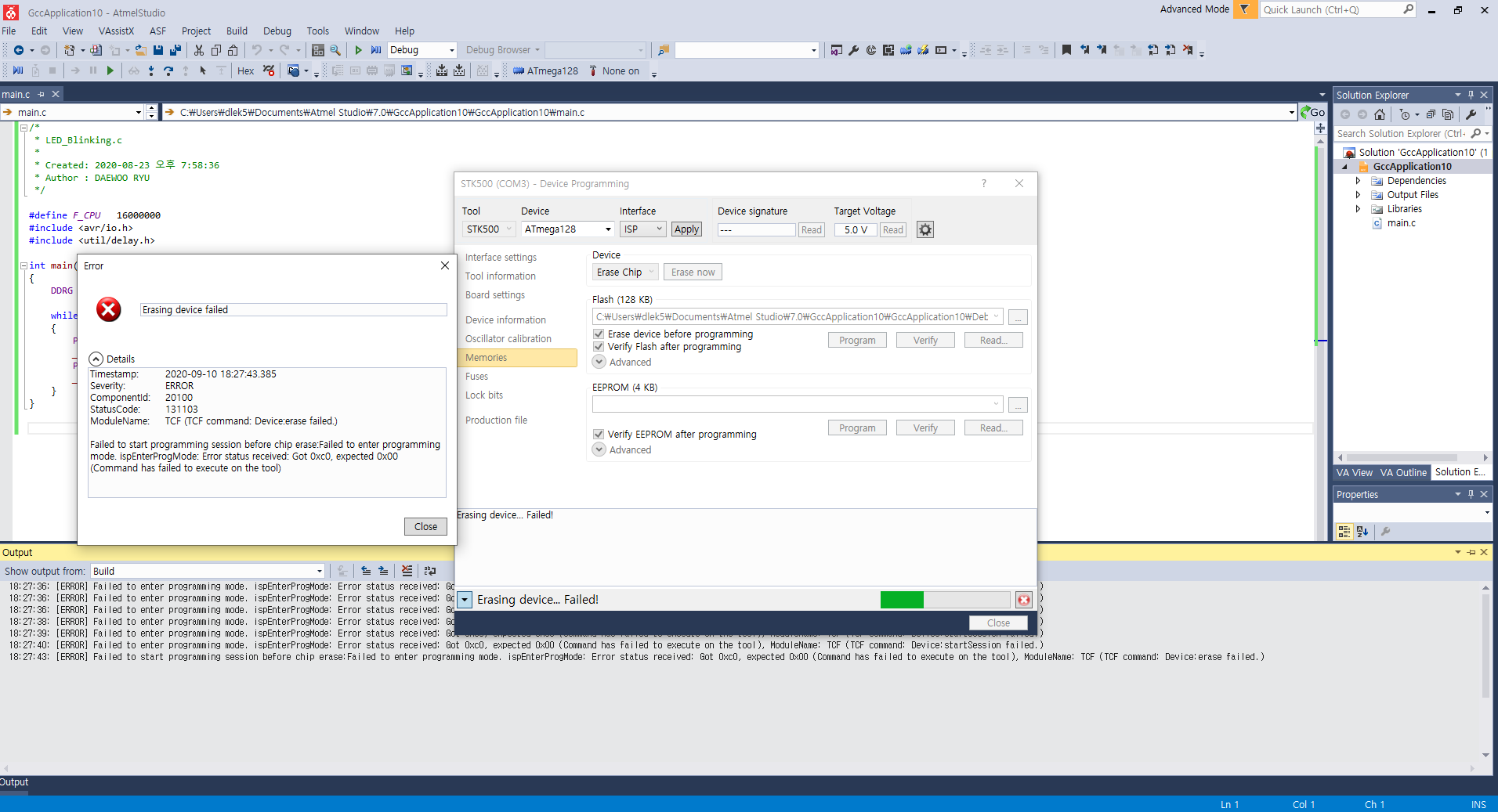
Task: Click the Hex display toolbar button
Action: pyautogui.click(x=245, y=71)
